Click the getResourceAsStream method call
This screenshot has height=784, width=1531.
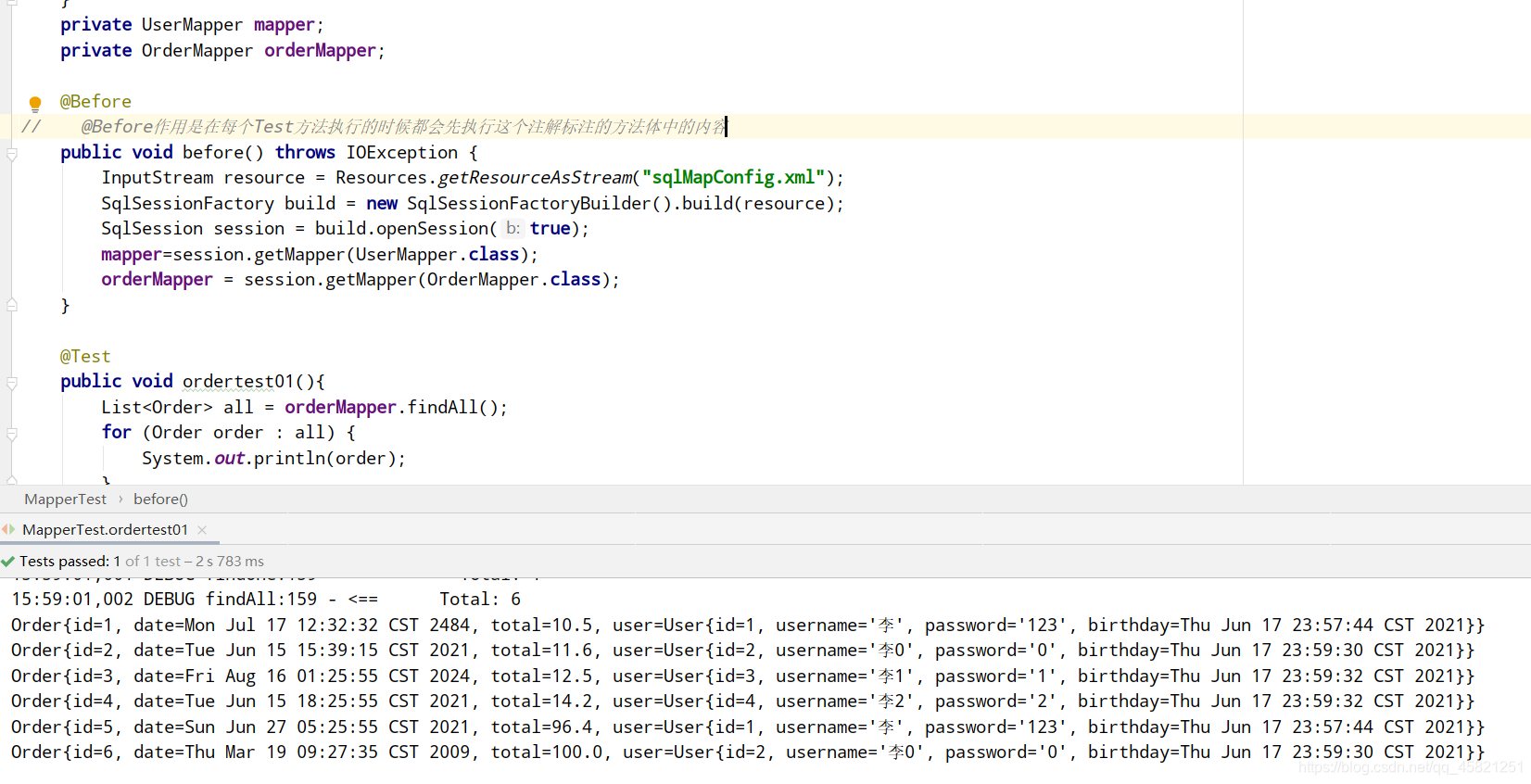click(x=535, y=178)
